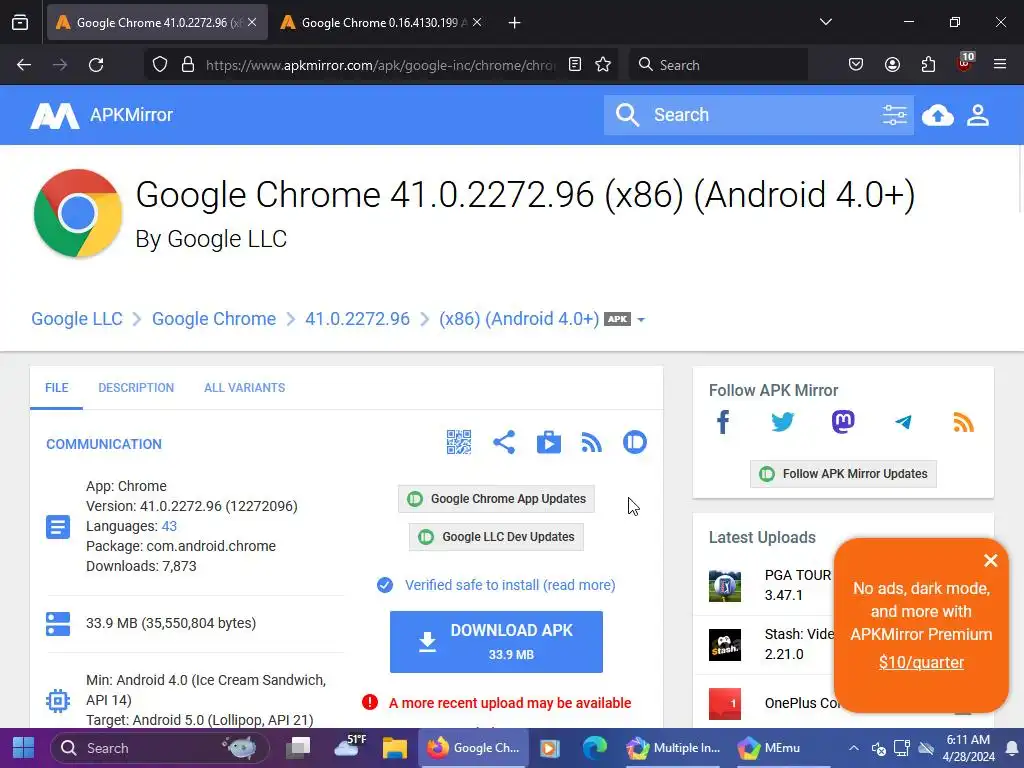Image resolution: width=1024 pixels, height=768 pixels.
Task: Click the share icon on the file tab
Action: coord(504,442)
